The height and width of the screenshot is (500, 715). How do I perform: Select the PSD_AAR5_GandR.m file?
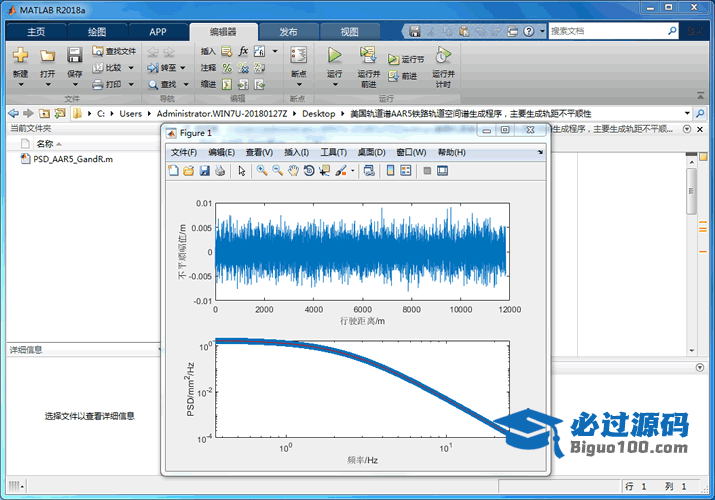(72, 159)
